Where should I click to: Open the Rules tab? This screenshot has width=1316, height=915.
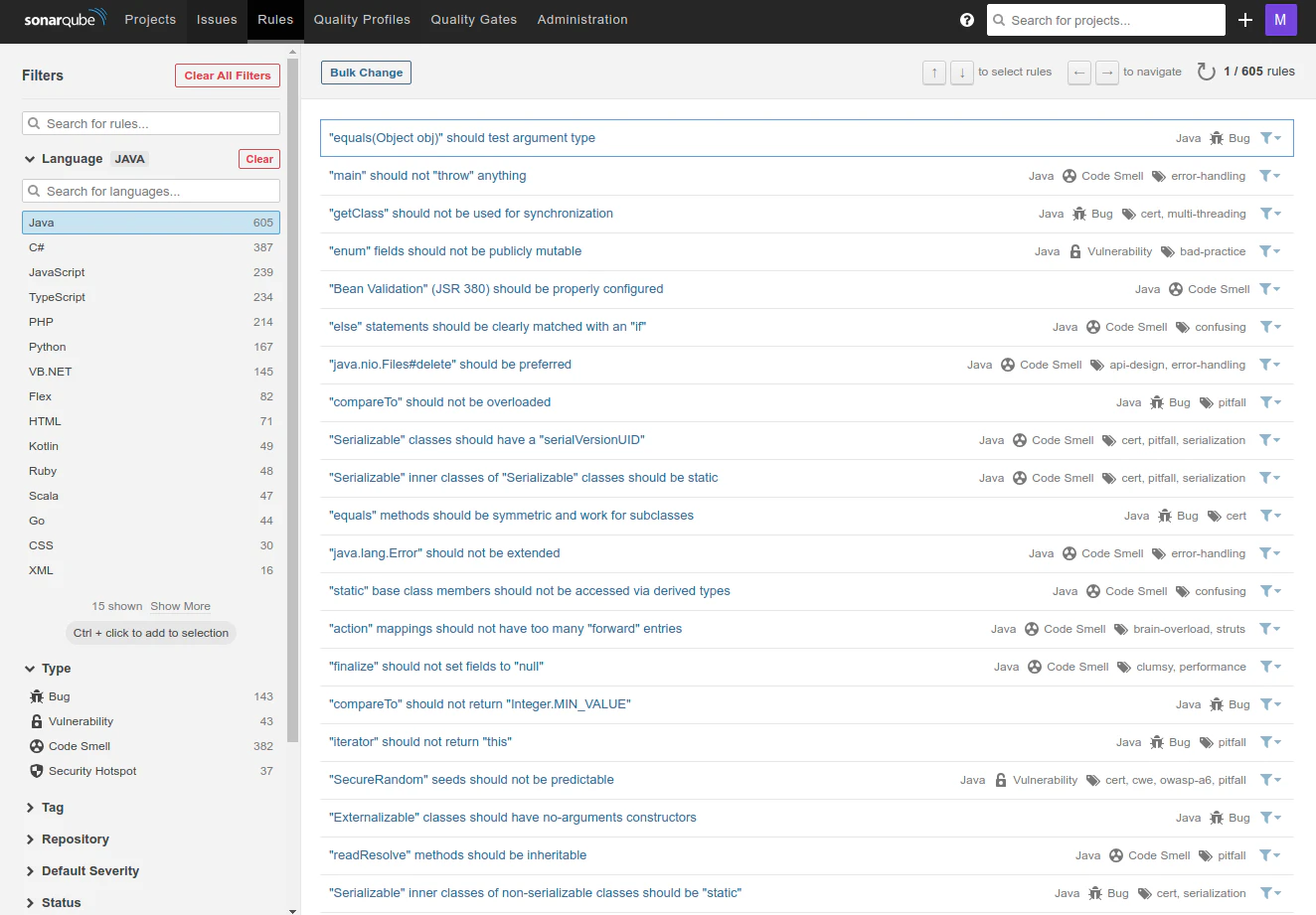[x=275, y=20]
